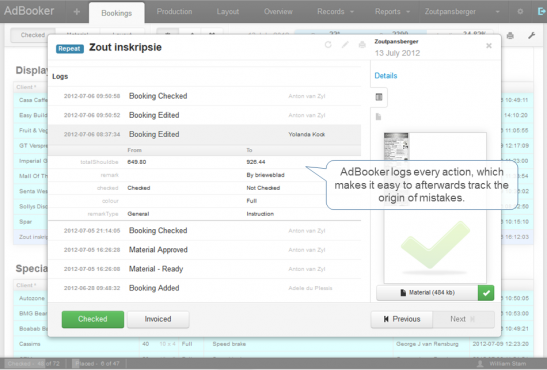Open the Details link
547x370 pixels.
click(385, 76)
